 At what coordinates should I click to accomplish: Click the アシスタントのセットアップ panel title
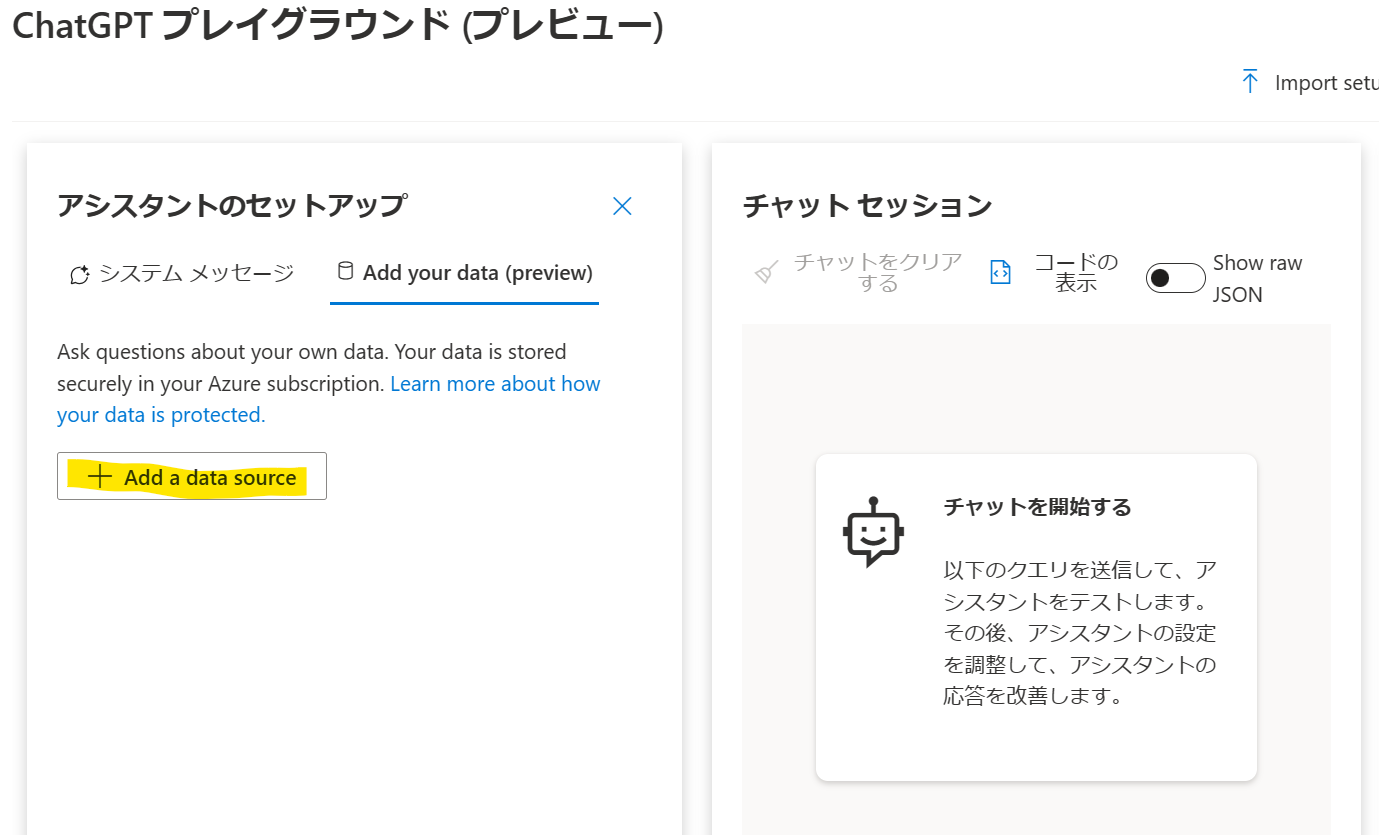pyautogui.click(x=232, y=205)
